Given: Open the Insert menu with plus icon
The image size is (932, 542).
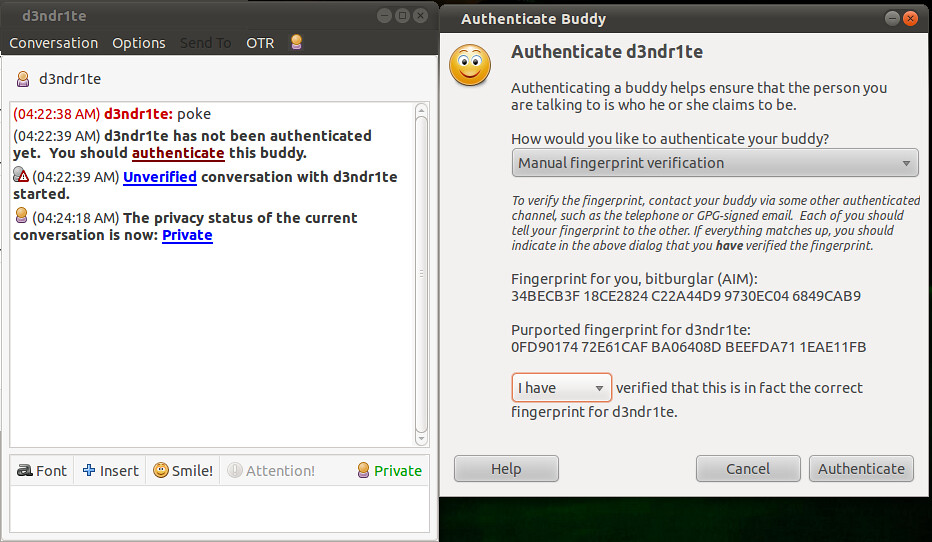Looking at the screenshot, I should (x=111, y=471).
